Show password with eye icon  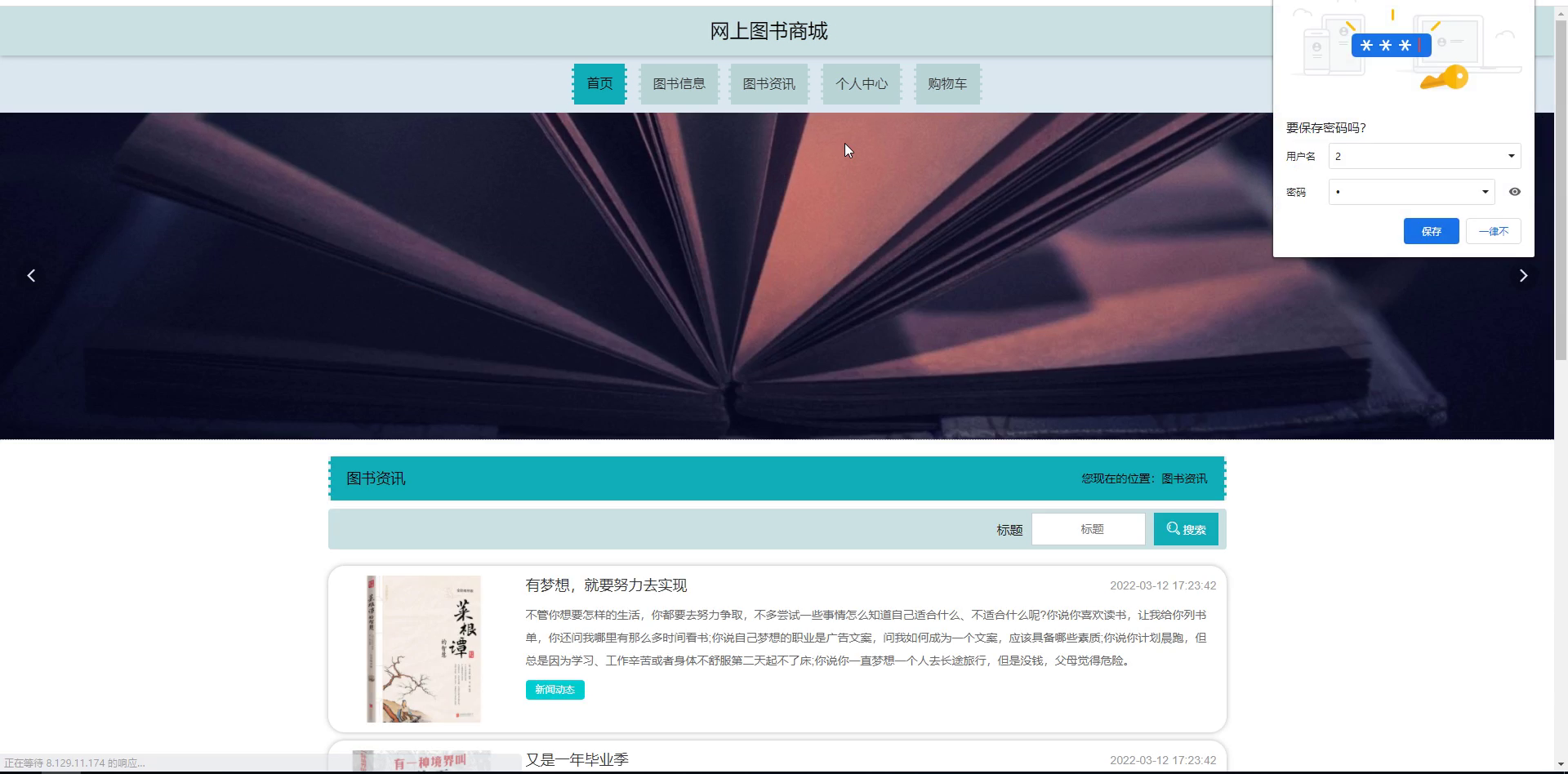(1515, 192)
